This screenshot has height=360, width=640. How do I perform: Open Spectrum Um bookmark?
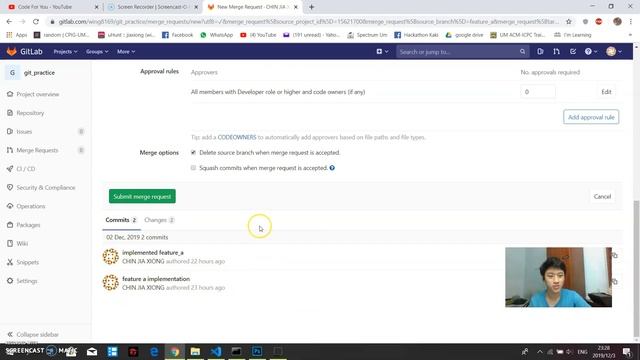pos(367,35)
